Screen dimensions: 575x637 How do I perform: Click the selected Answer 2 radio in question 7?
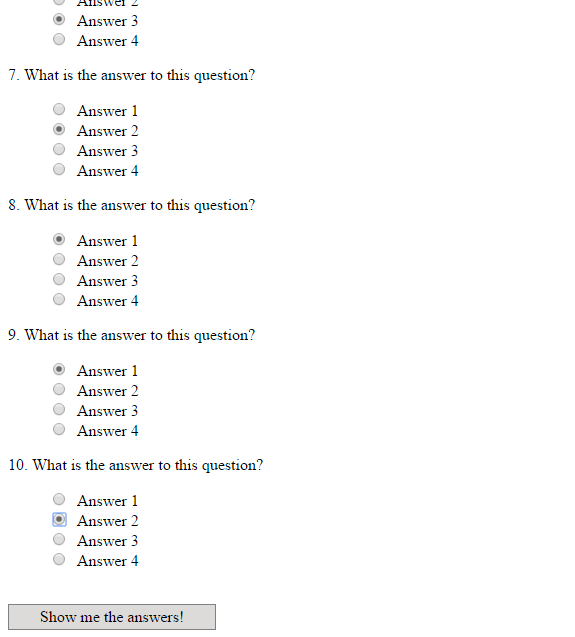[59, 129]
